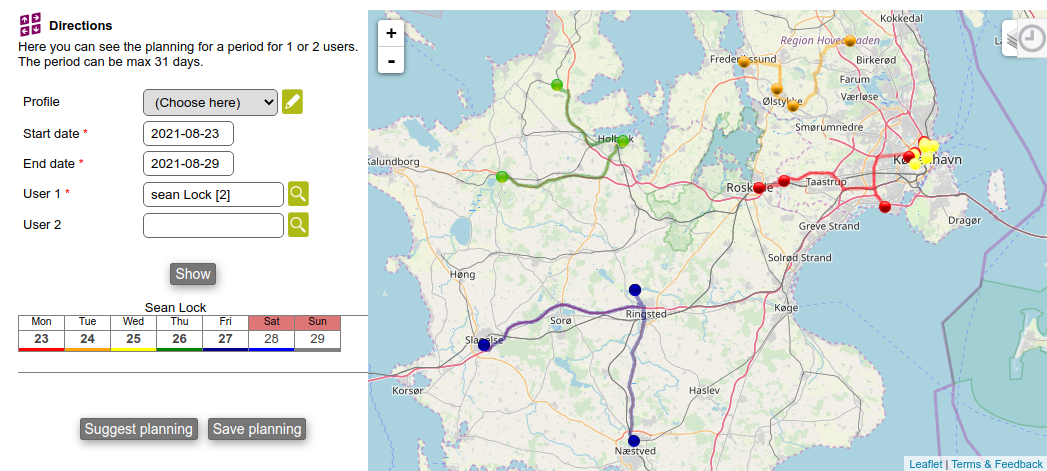The image size is (1047, 471).
Task: Click the green pencil edit profile icon
Action: (x=292, y=102)
